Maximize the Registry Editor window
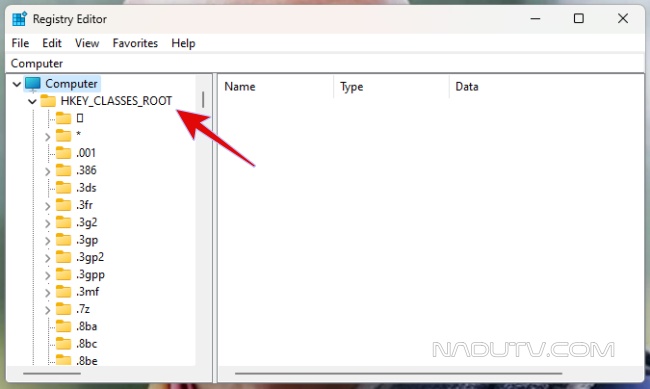Viewport: 650px width, 389px height. tap(579, 18)
